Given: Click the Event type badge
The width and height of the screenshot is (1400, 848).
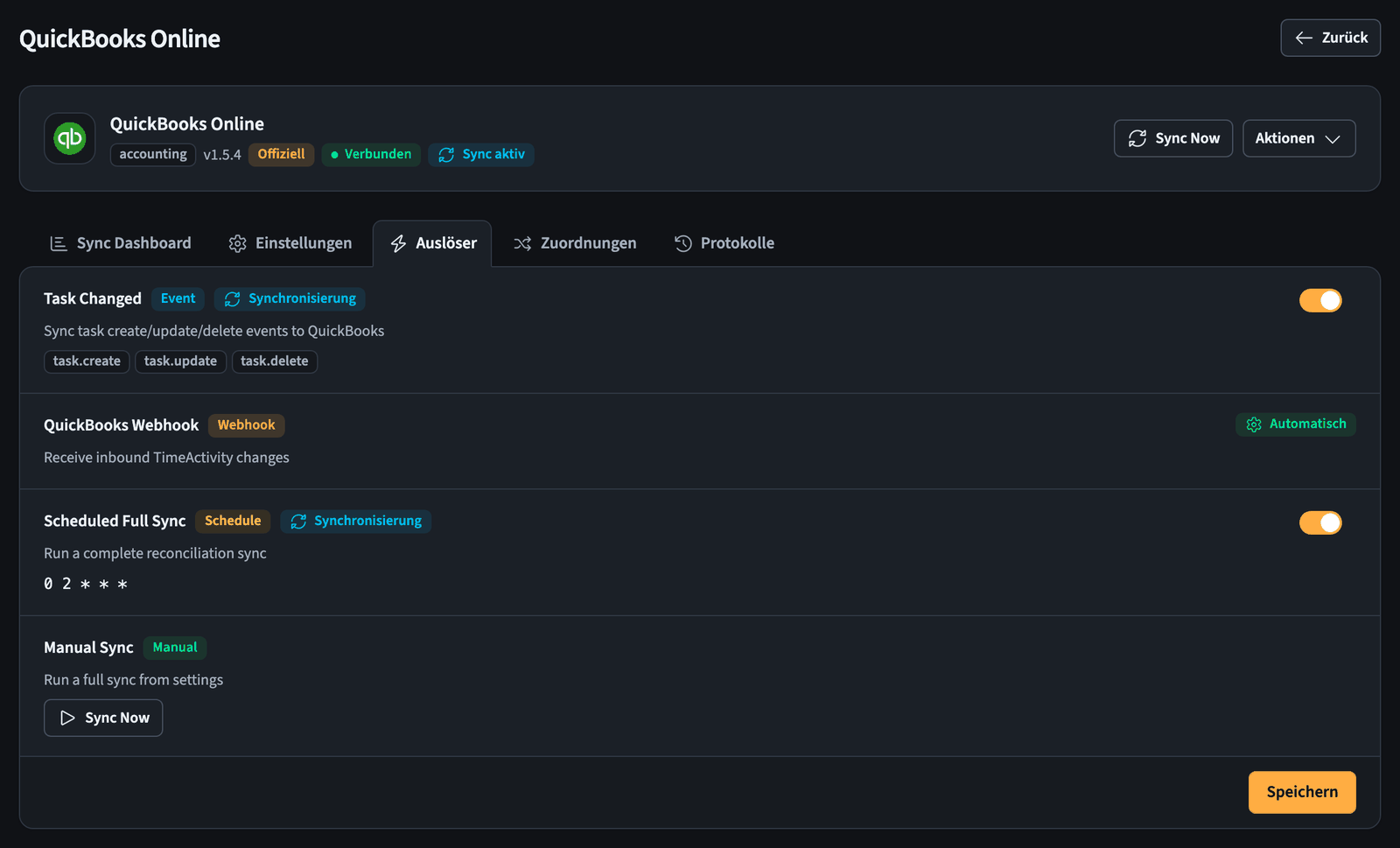Looking at the screenshot, I should pos(178,299).
